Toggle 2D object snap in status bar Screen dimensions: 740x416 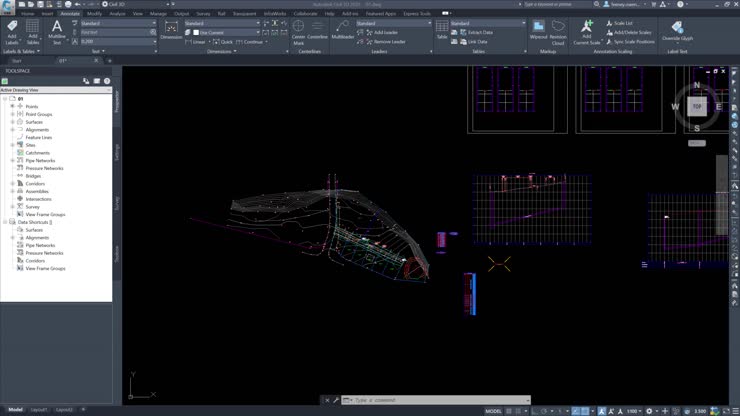pos(585,411)
